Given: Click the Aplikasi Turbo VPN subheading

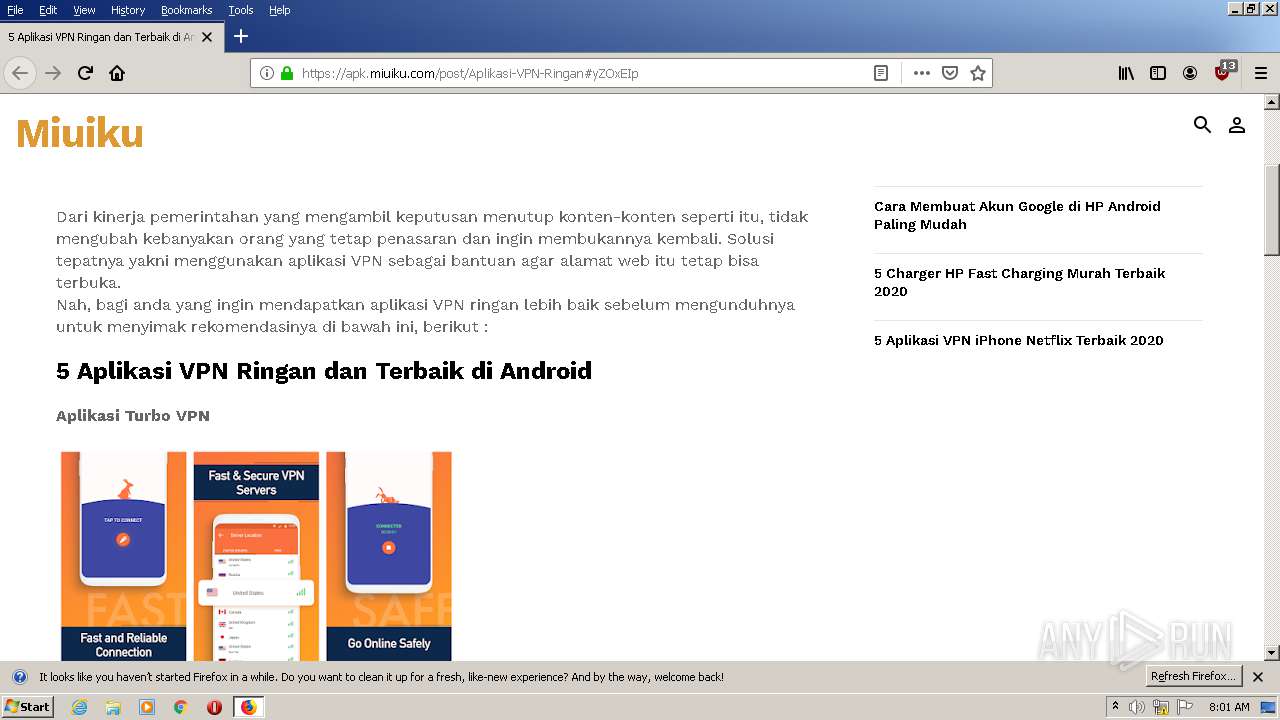Looking at the screenshot, I should (133, 416).
